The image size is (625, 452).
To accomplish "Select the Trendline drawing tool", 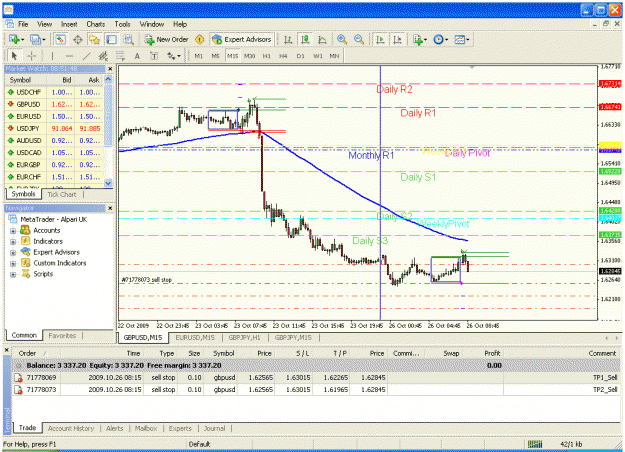I will coord(86,56).
